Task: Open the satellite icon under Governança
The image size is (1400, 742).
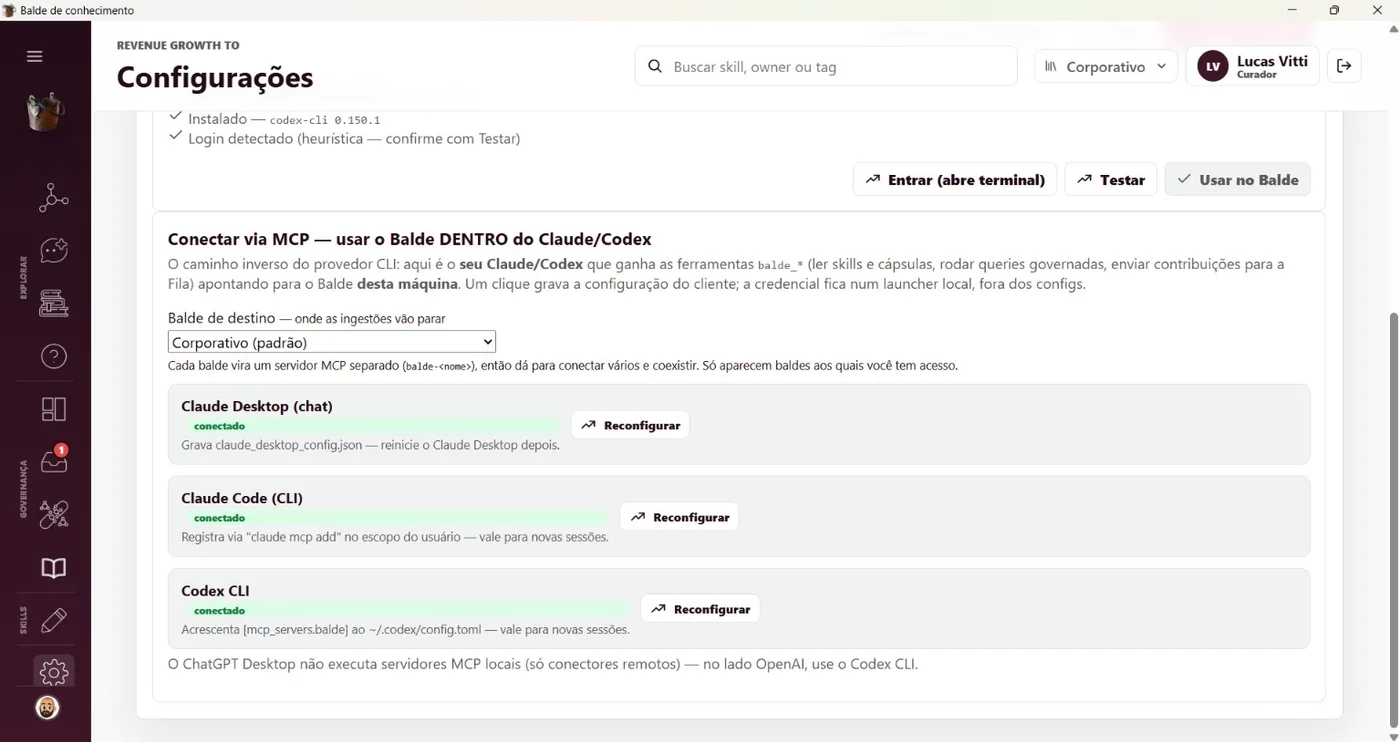Action: pos(53,515)
